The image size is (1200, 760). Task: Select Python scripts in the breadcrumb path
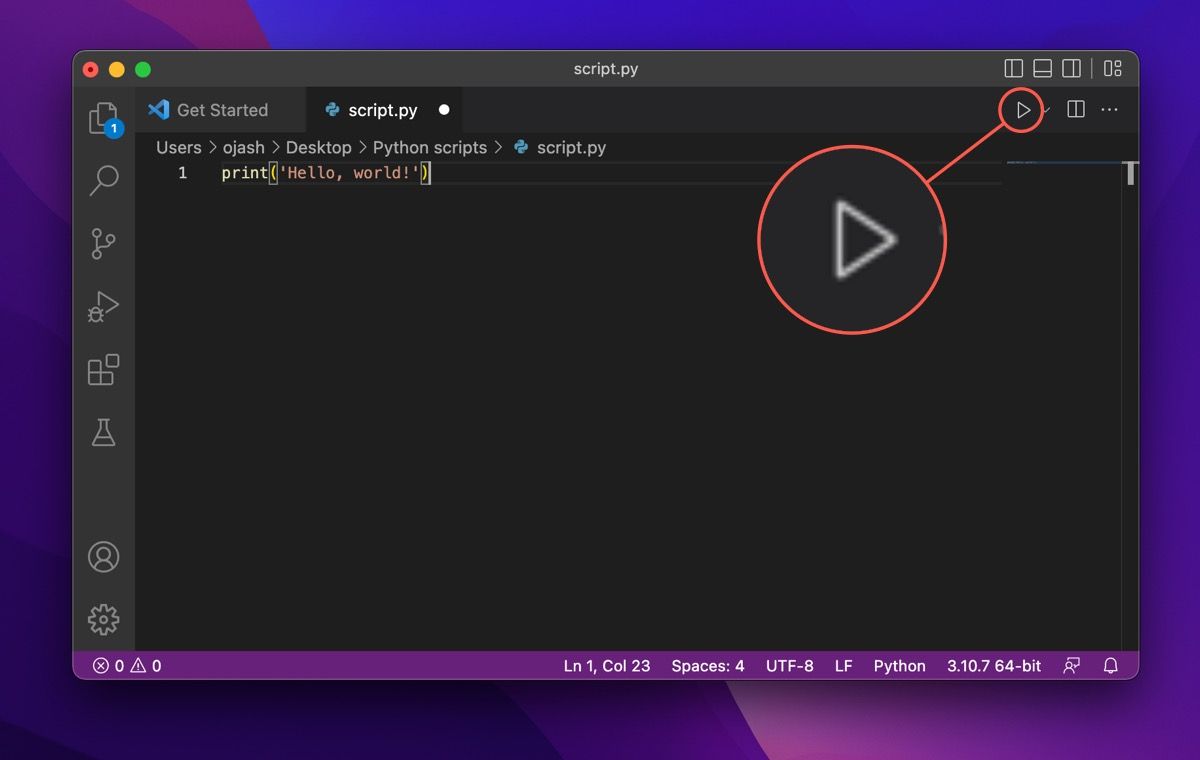(x=430, y=147)
